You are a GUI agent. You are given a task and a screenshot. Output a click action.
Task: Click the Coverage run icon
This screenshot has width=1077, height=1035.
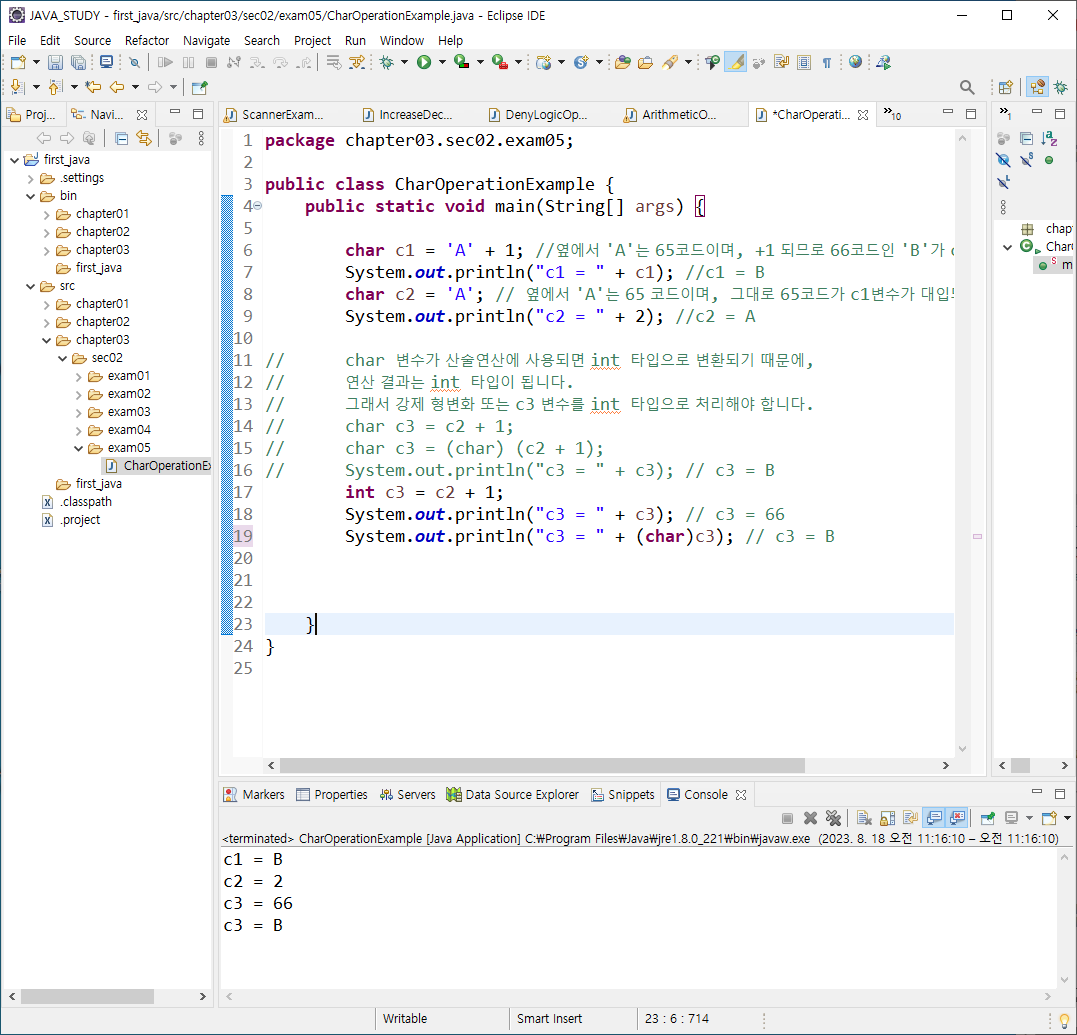[462, 62]
